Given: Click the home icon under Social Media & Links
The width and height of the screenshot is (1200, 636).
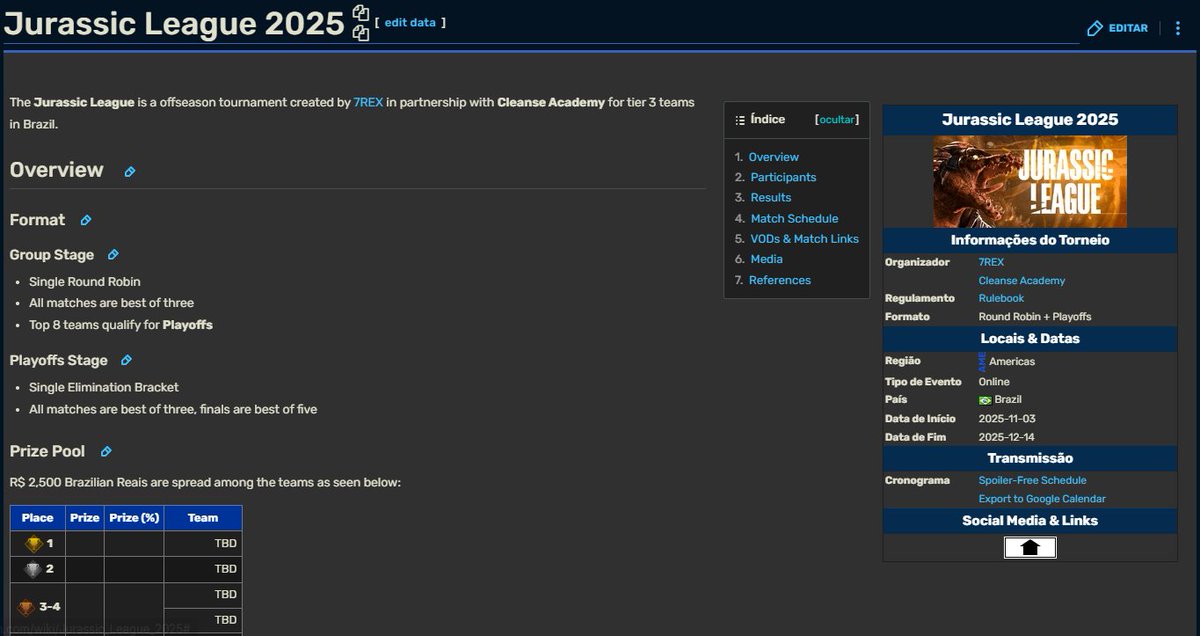Looking at the screenshot, I should pos(1030,547).
